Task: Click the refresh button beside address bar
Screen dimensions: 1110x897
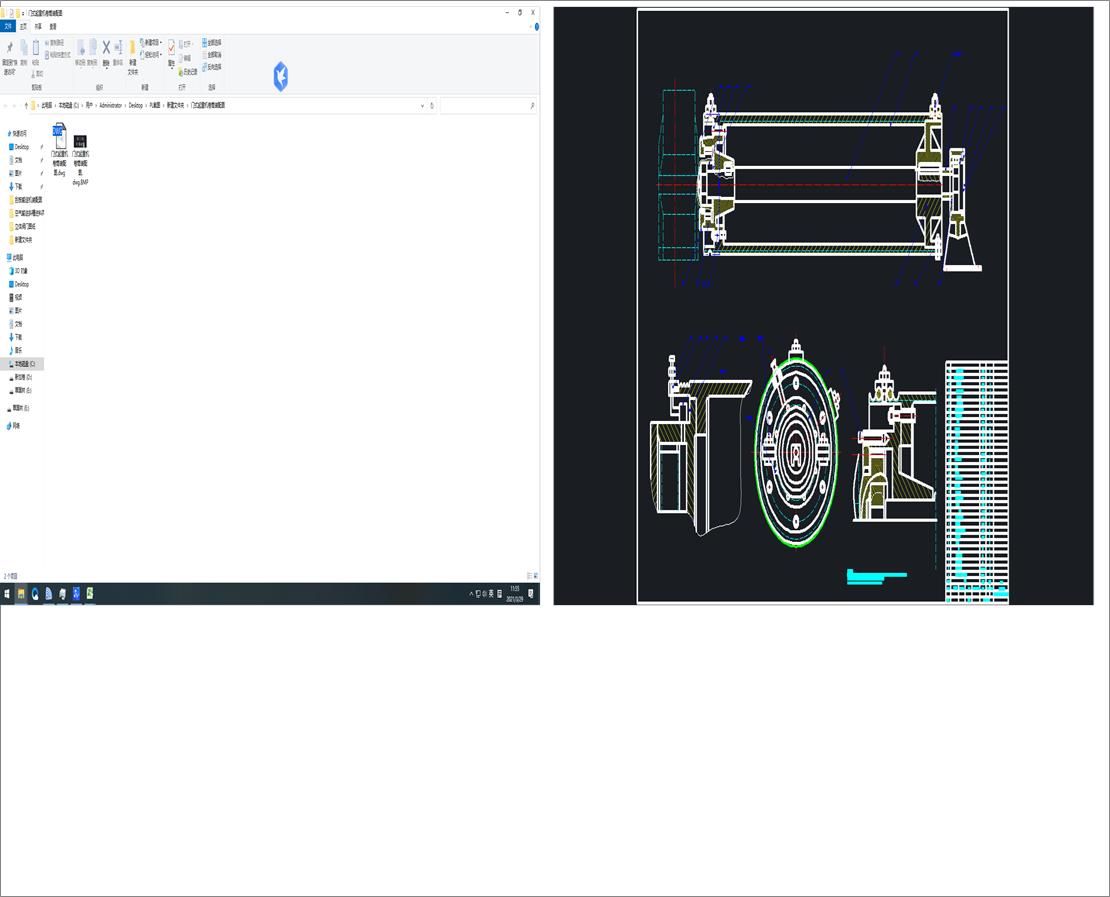Action: (434, 105)
